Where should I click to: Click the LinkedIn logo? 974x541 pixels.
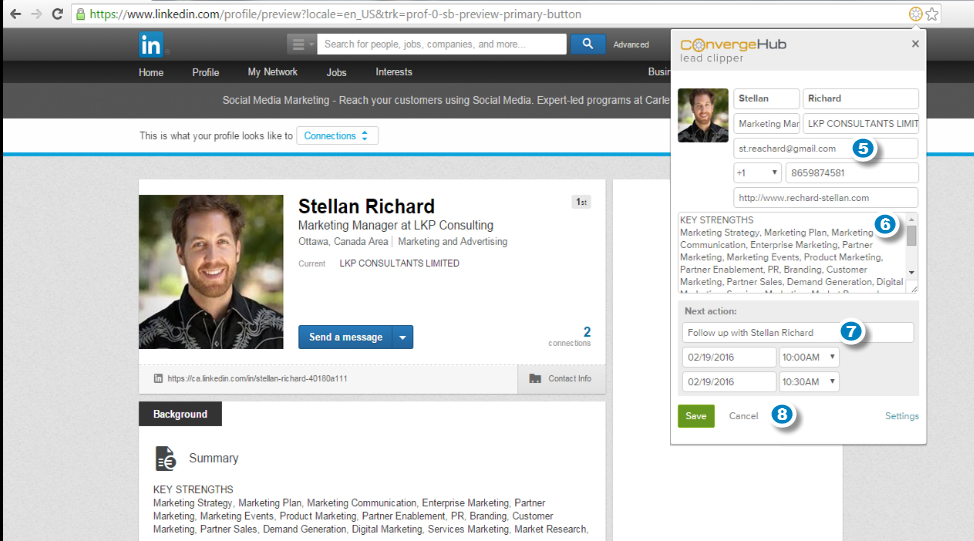click(151, 44)
